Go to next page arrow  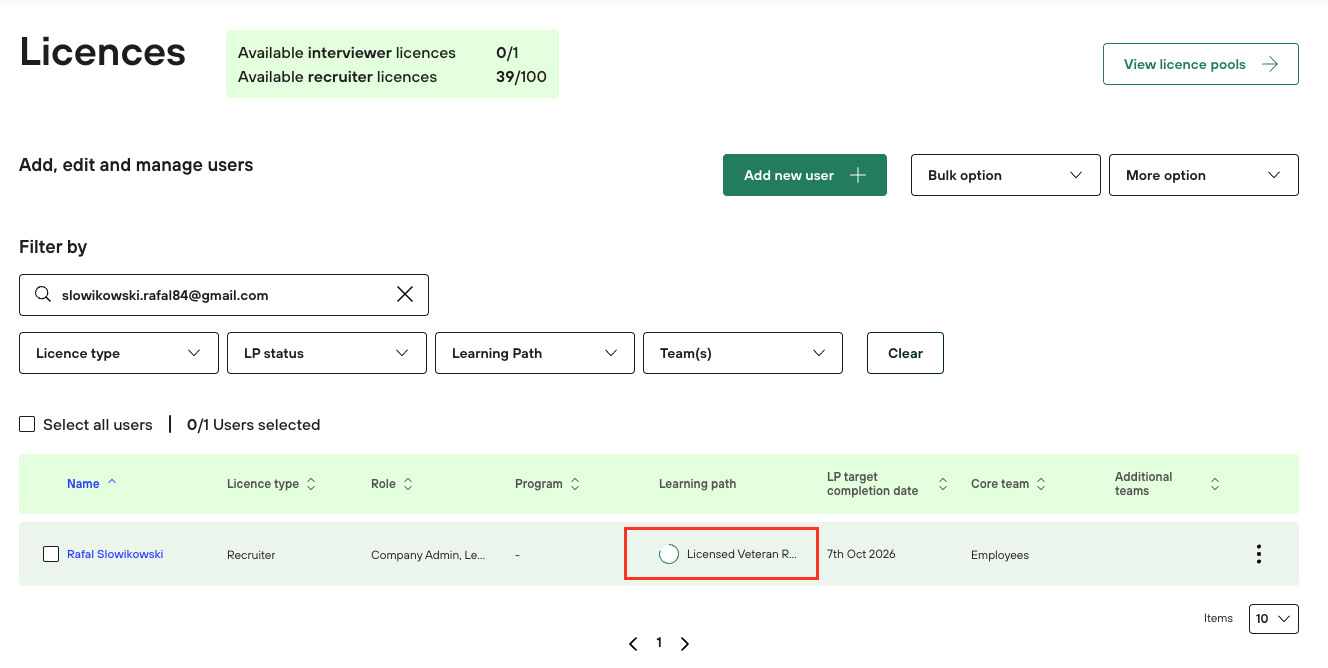[685, 644]
